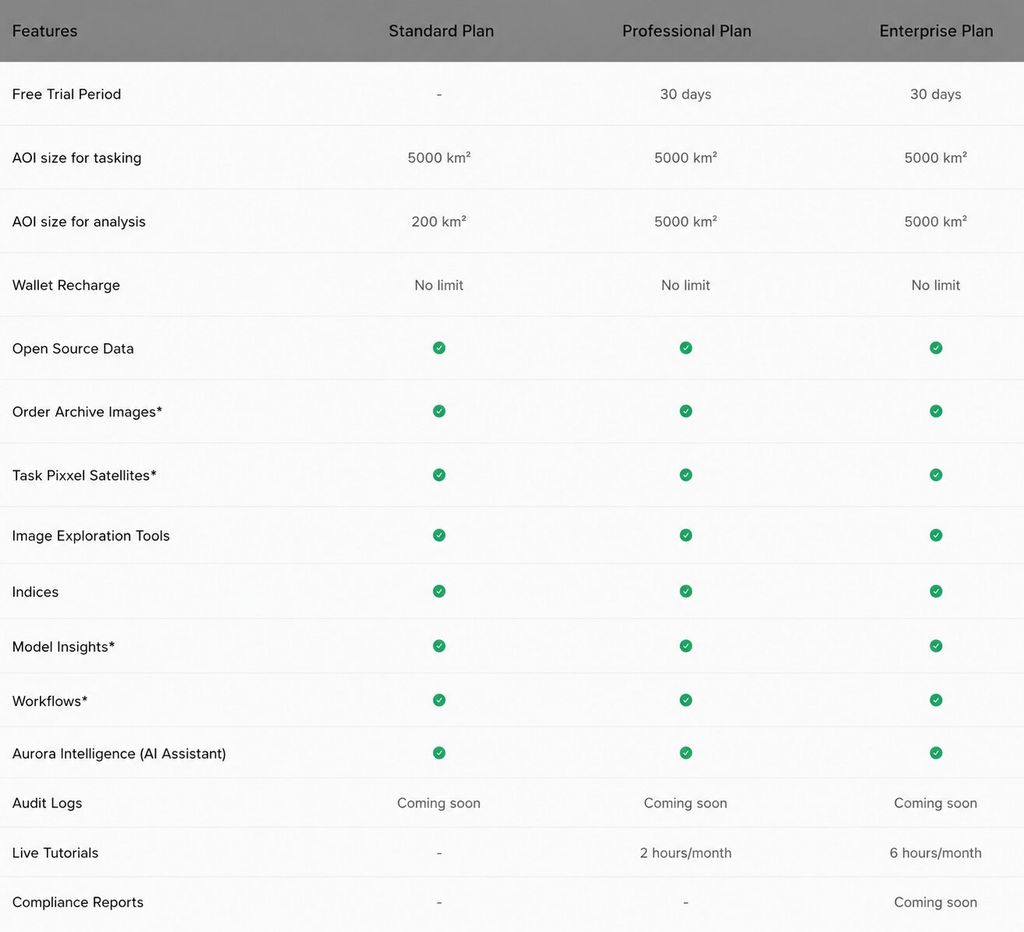Screen dimensions: 1024x932
Task: Click Professional Plan's 5000 km² analysis value
Action: (x=686, y=221)
